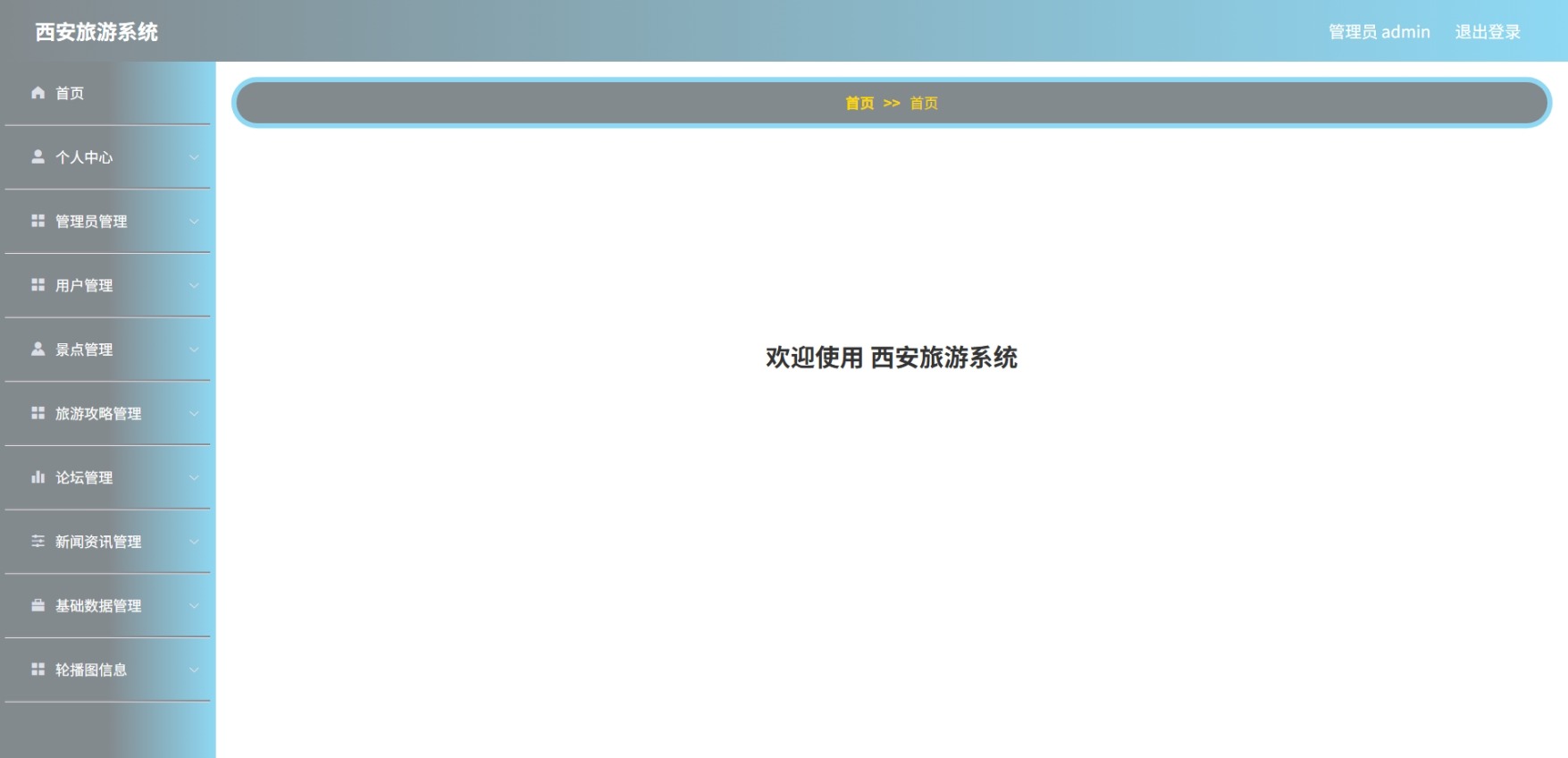Click 退出登录 to log out
The height and width of the screenshot is (758, 1568).
(1488, 32)
